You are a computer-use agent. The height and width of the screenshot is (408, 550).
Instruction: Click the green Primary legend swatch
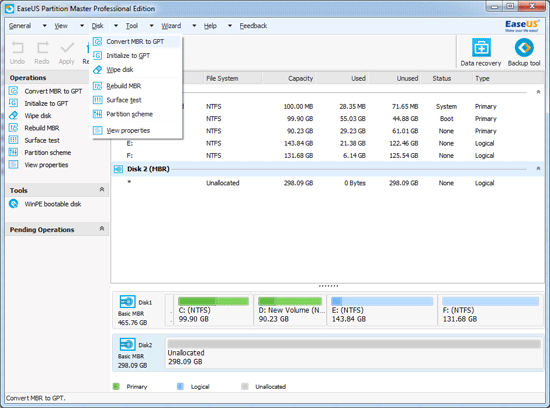click(116, 387)
